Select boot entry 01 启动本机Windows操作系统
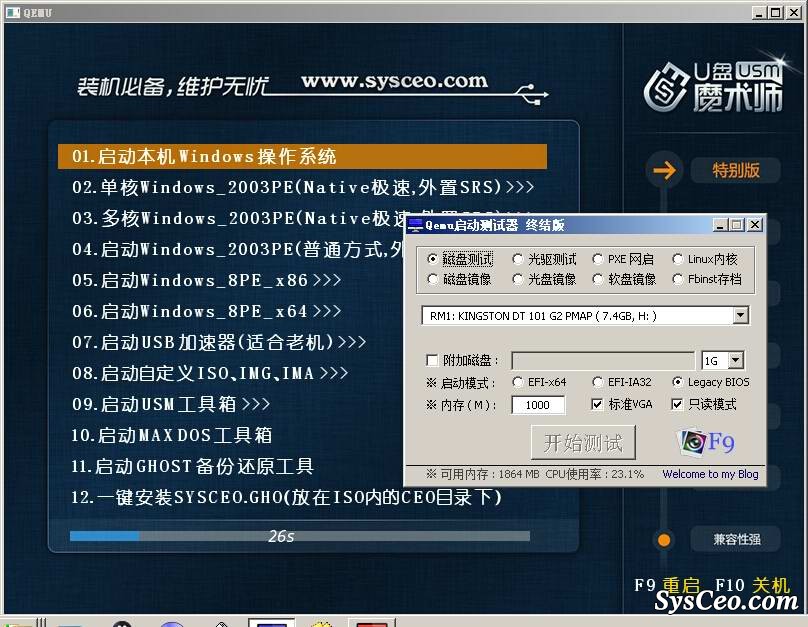Viewport: 808px width, 627px height. [x=302, y=156]
